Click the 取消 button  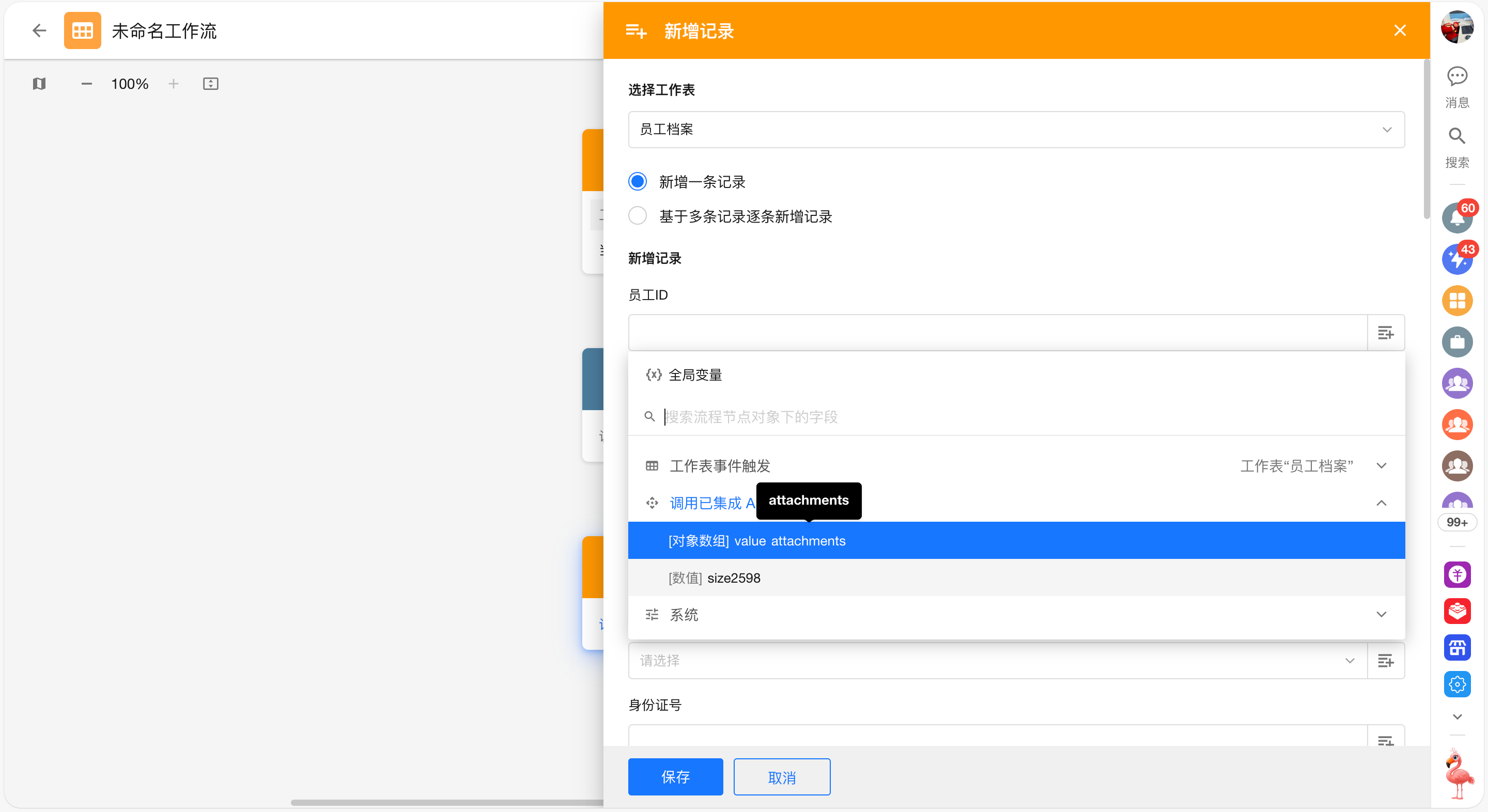pyautogui.click(x=781, y=777)
